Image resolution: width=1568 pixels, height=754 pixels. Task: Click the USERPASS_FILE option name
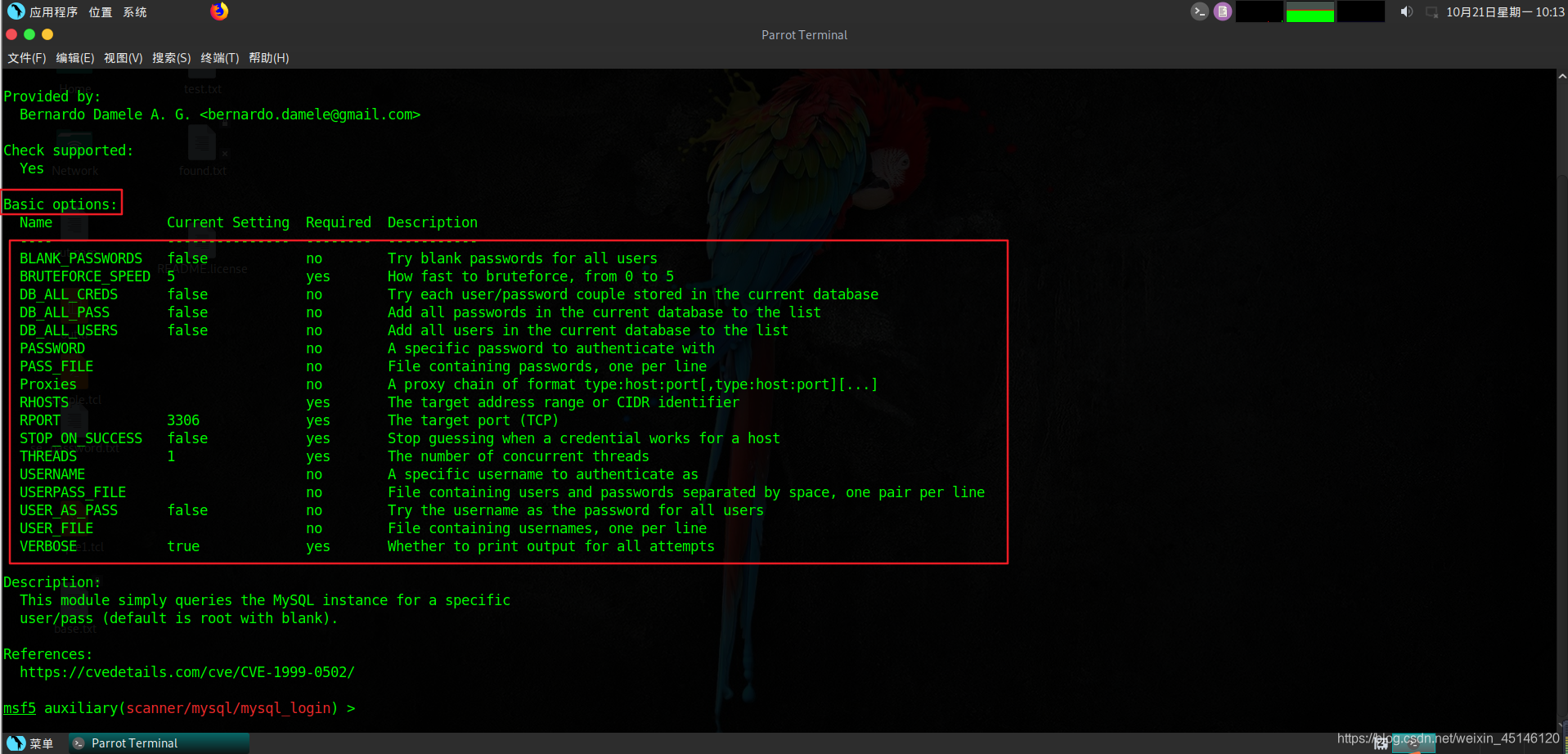[x=73, y=492]
